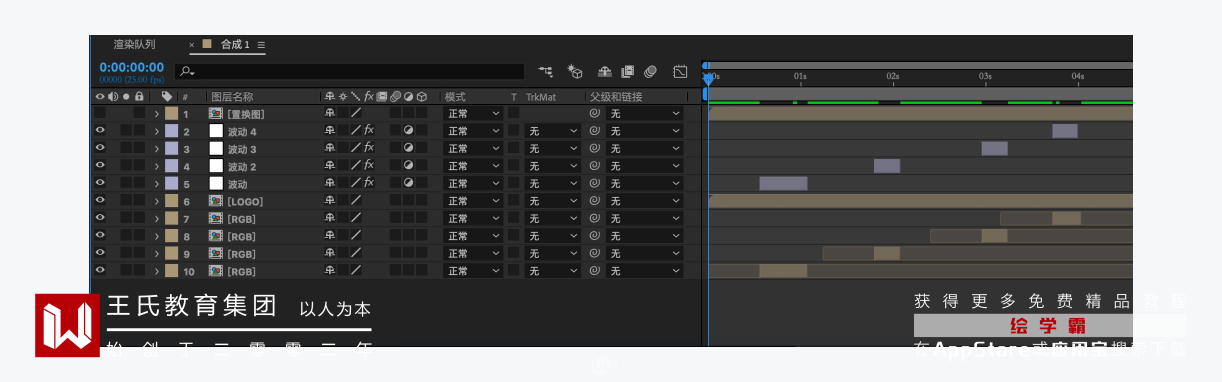The width and height of the screenshot is (1222, 382).
Task: Click the lock column header icon
Action: tap(140, 97)
